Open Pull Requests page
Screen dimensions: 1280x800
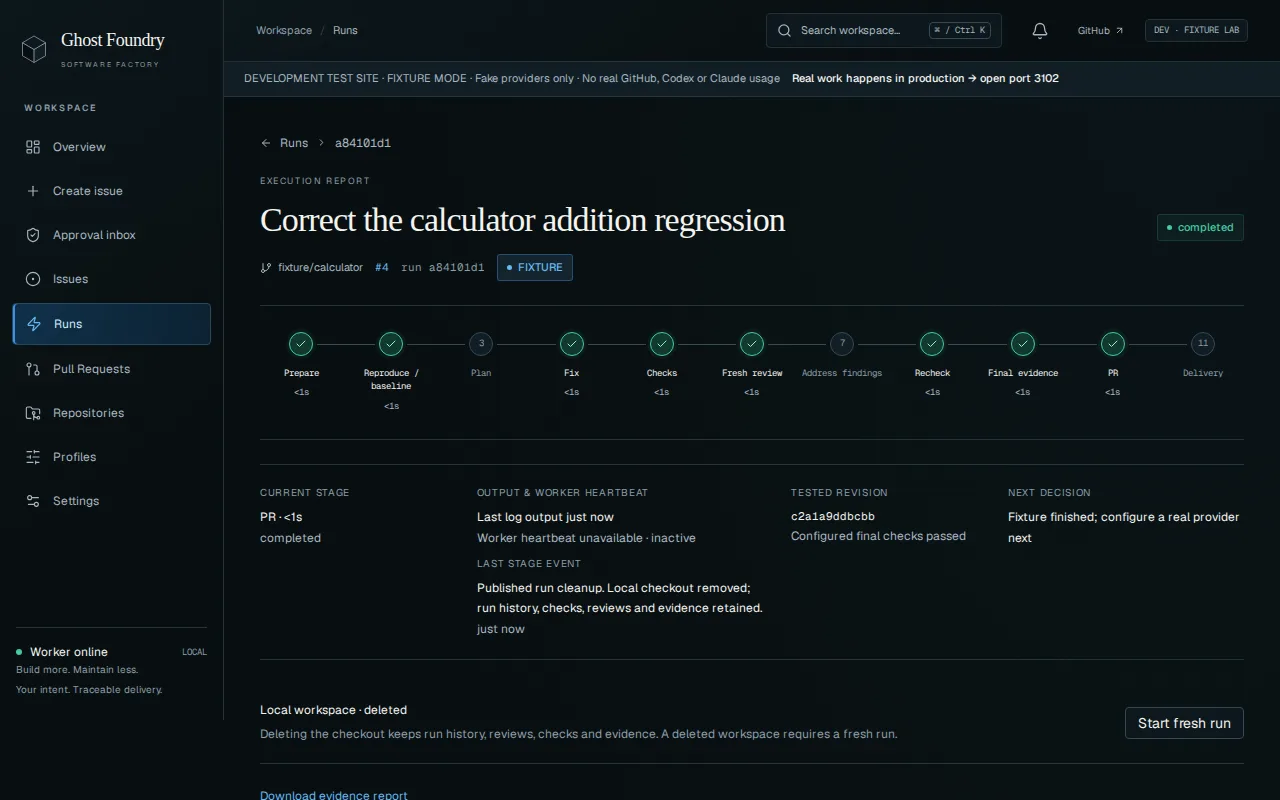pos(112,369)
